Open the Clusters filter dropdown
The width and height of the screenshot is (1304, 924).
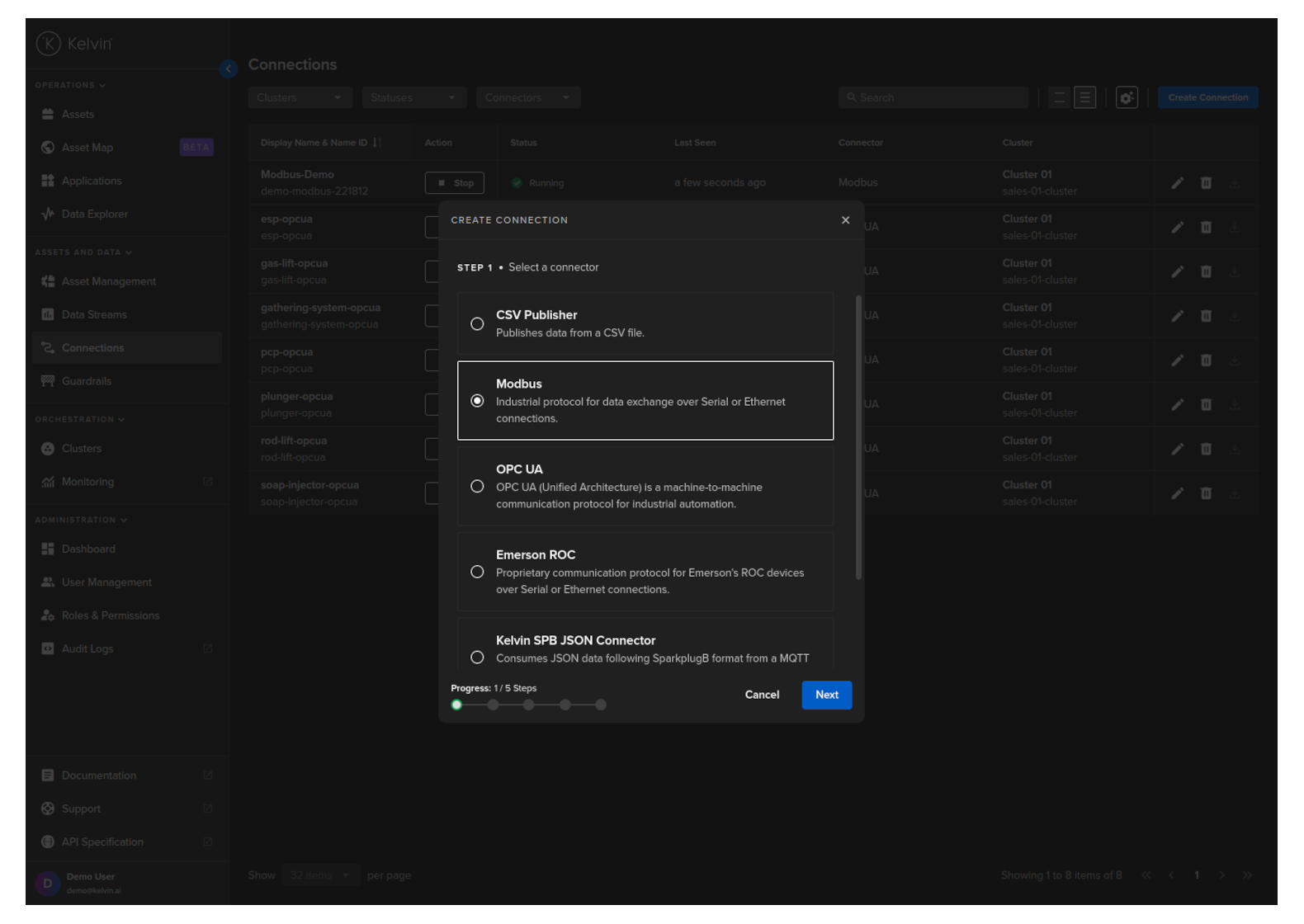click(300, 97)
